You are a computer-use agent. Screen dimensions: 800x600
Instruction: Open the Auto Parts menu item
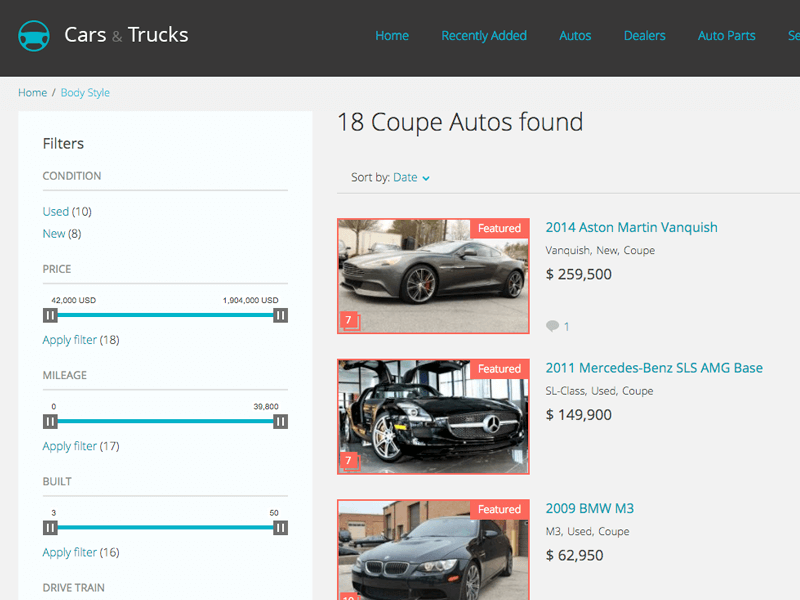point(727,36)
